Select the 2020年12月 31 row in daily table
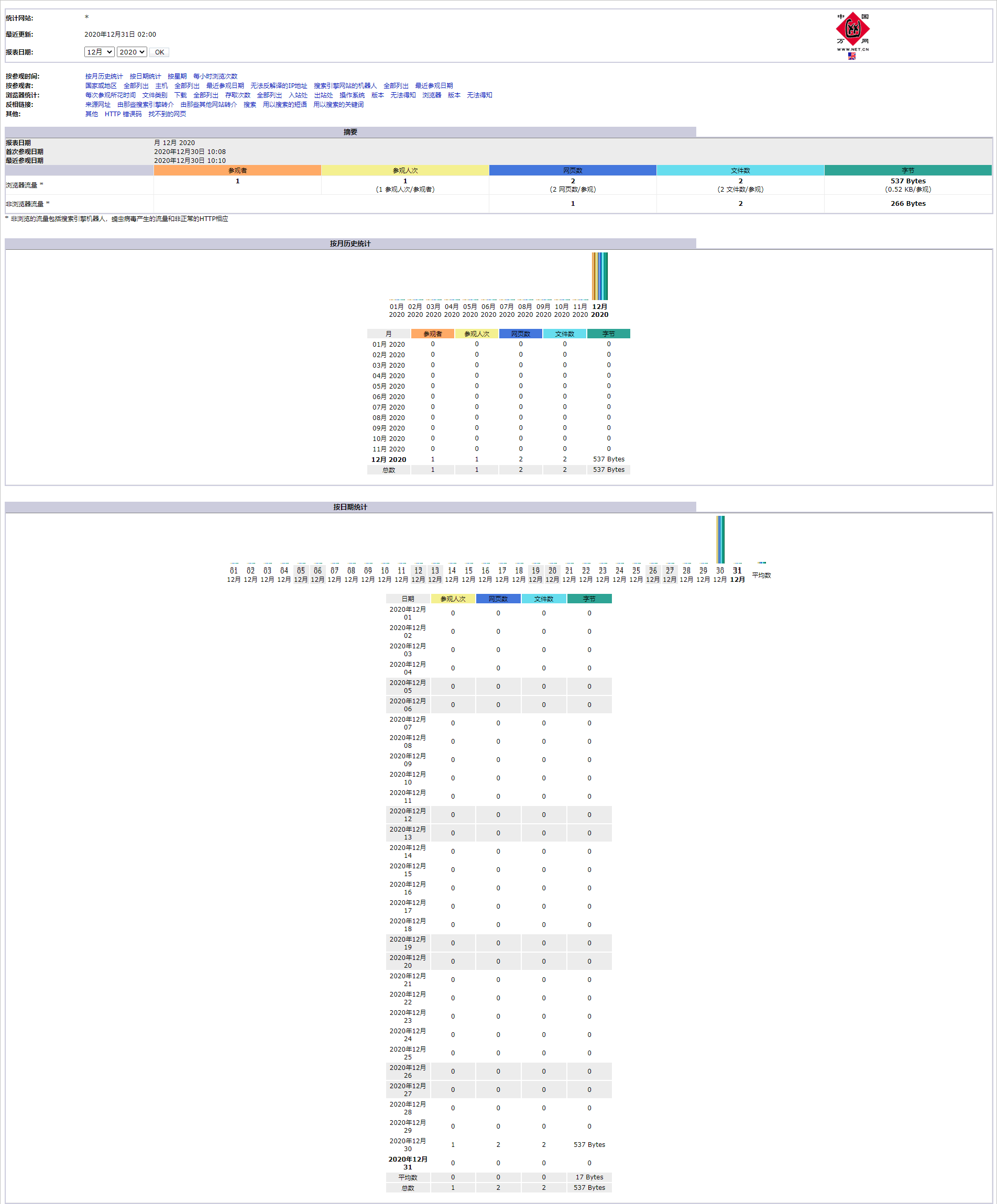Screen dimensions: 997x1204 (499, 1163)
